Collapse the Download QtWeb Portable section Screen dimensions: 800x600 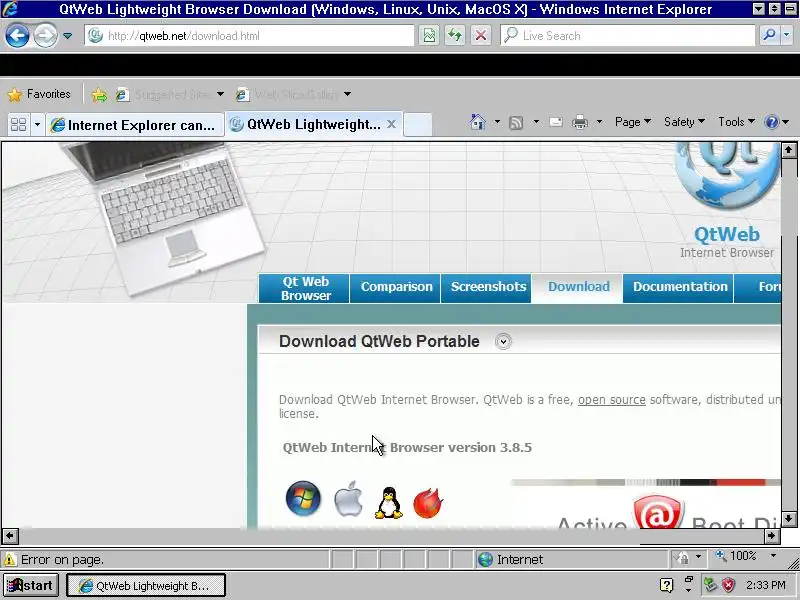coord(503,341)
